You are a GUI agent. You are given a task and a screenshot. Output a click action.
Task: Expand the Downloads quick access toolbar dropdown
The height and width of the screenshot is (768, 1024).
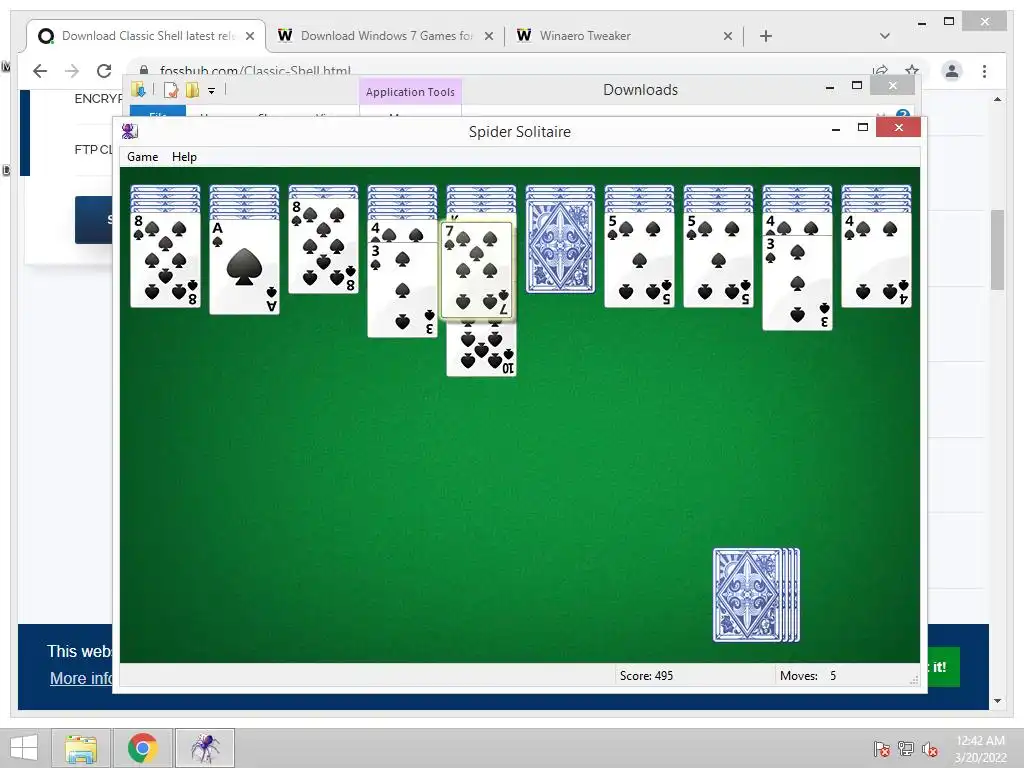click(x=212, y=91)
